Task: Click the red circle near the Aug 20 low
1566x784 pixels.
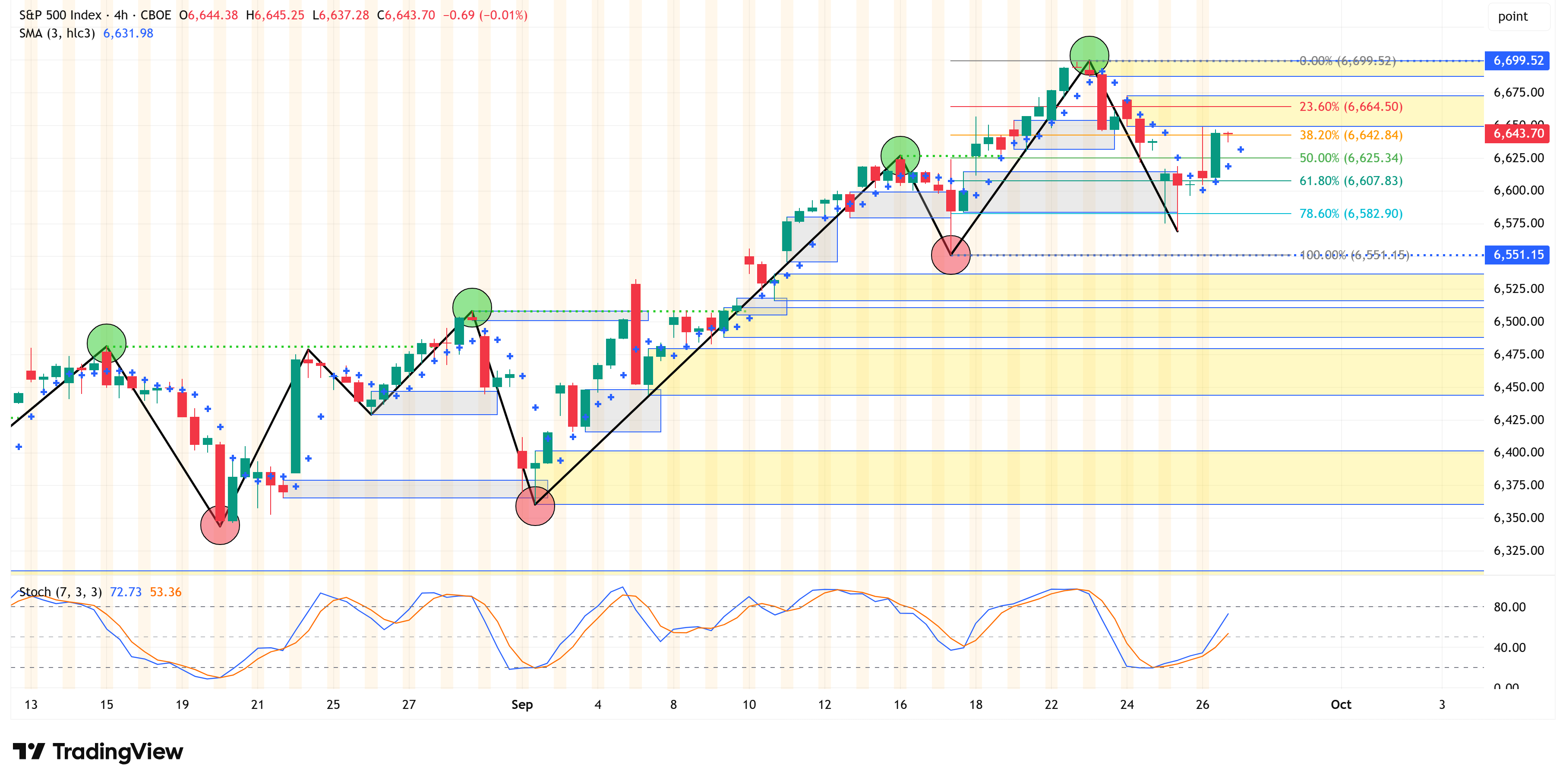Action: (220, 525)
